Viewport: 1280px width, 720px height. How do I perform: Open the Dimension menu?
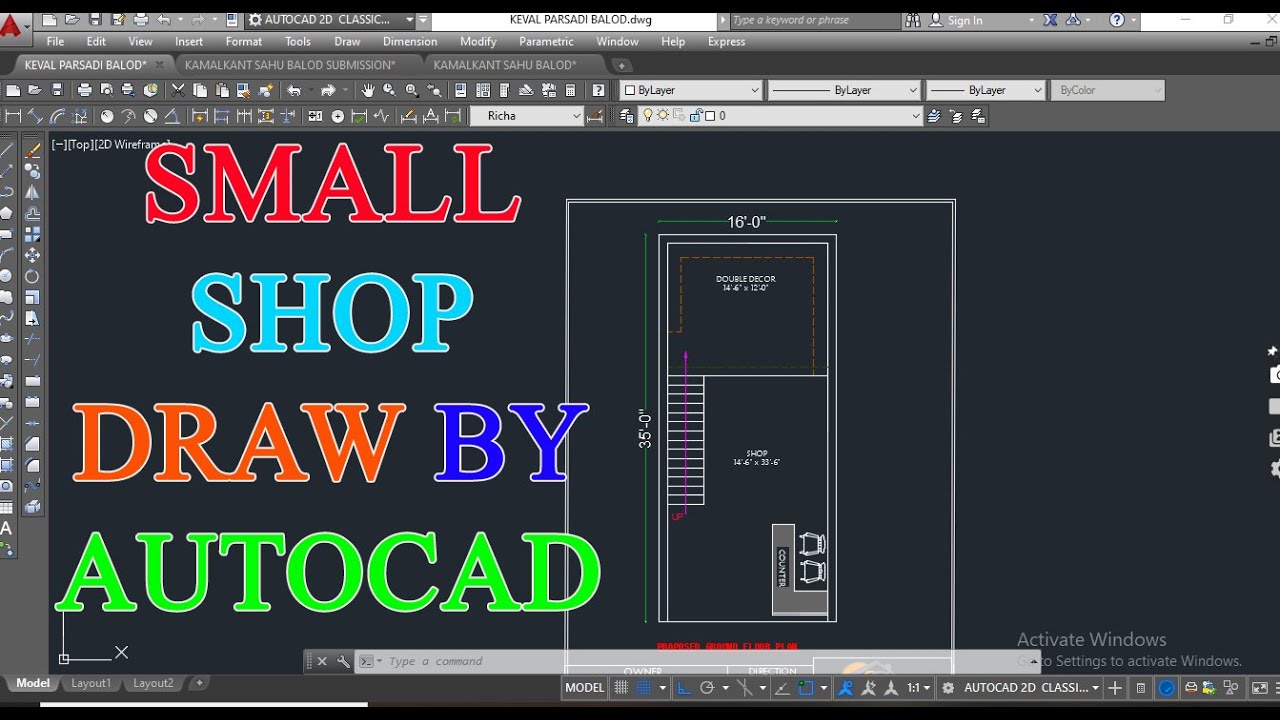(x=410, y=41)
